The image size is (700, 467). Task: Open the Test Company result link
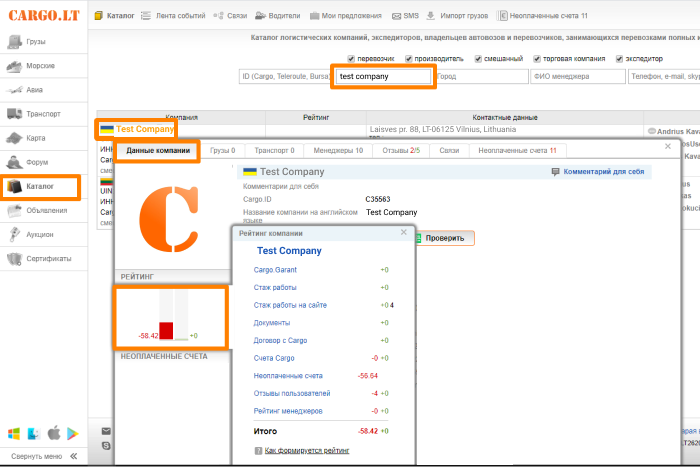[145, 129]
